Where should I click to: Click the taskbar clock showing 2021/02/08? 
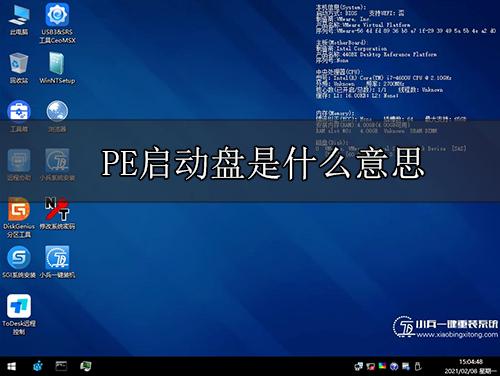(x=471, y=366)
